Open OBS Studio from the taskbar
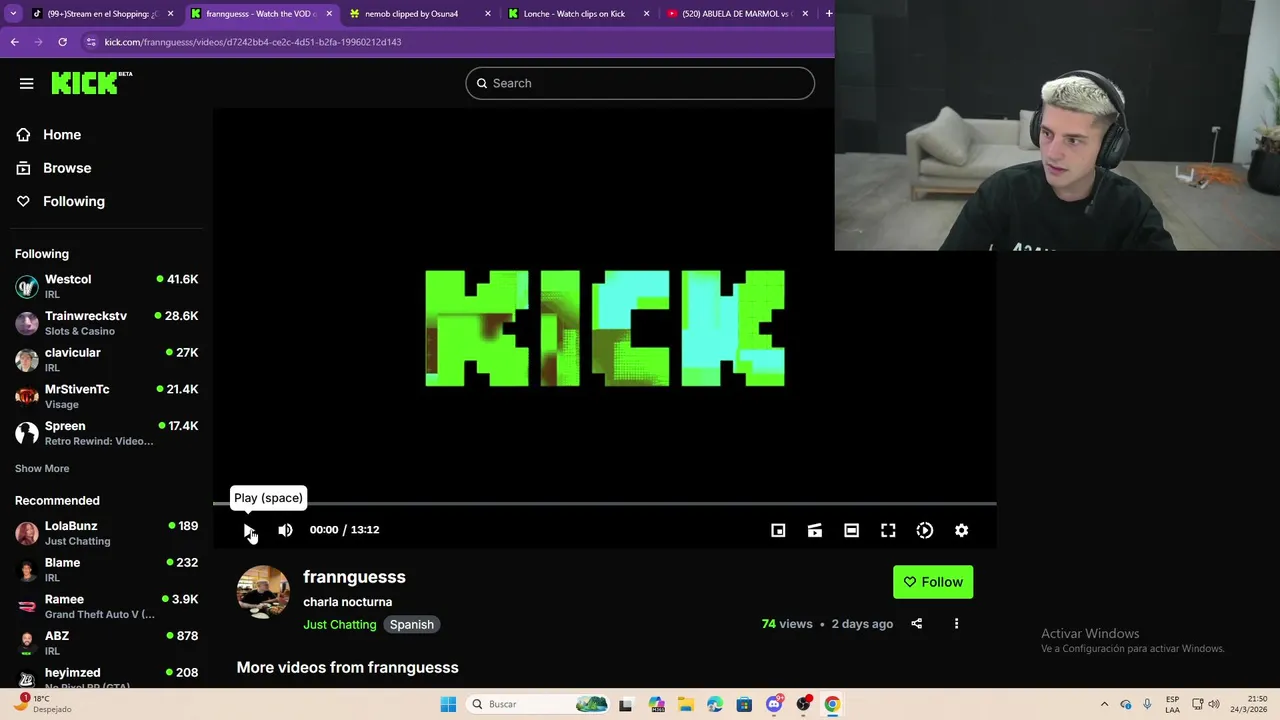 click(x=803, y=704)
